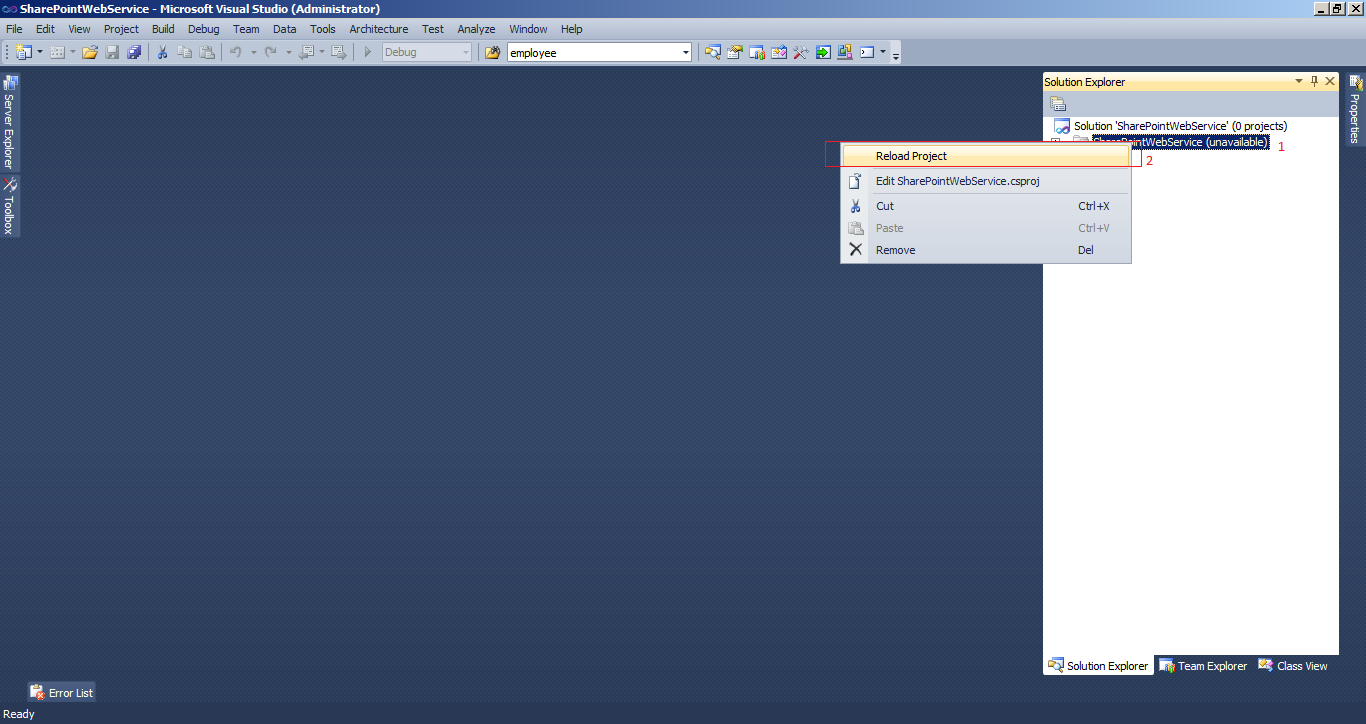This screenshot has height=724, width=1366.
Task: Click the Start Debugging play icon
Action: point(368,52)
